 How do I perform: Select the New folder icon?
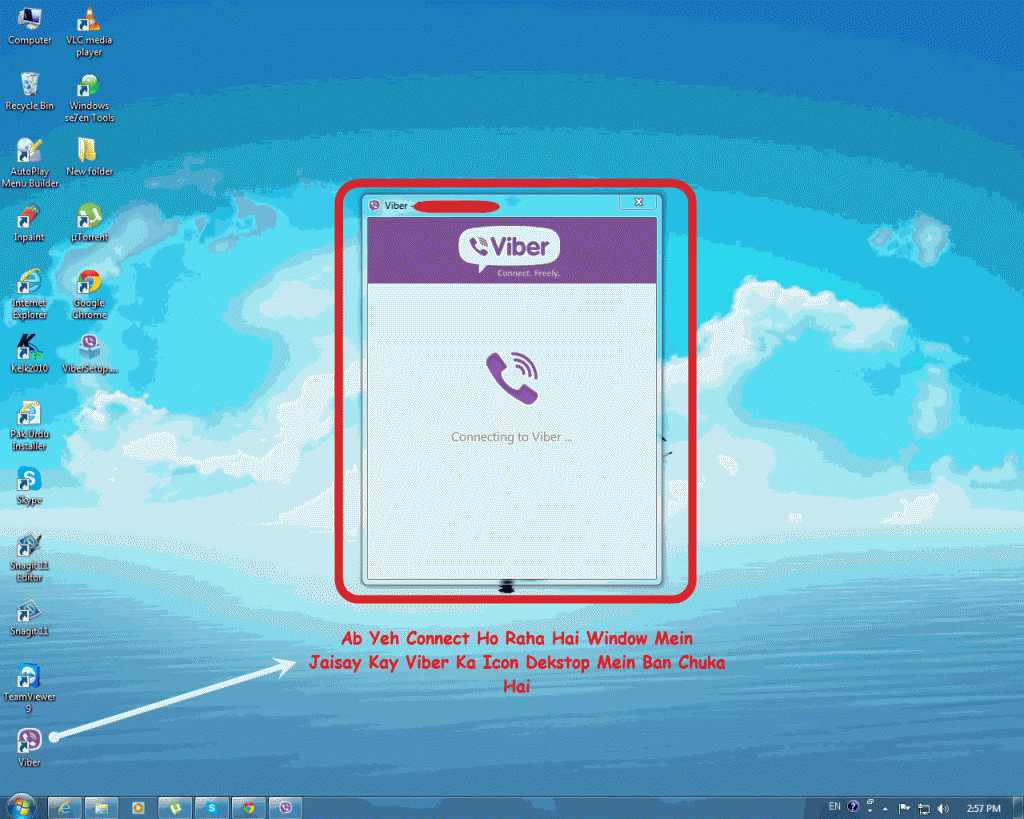(x=89, y=157)
